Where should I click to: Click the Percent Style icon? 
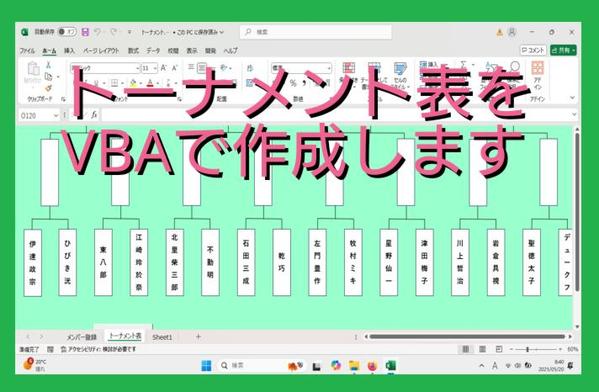[x=293, y=83]
